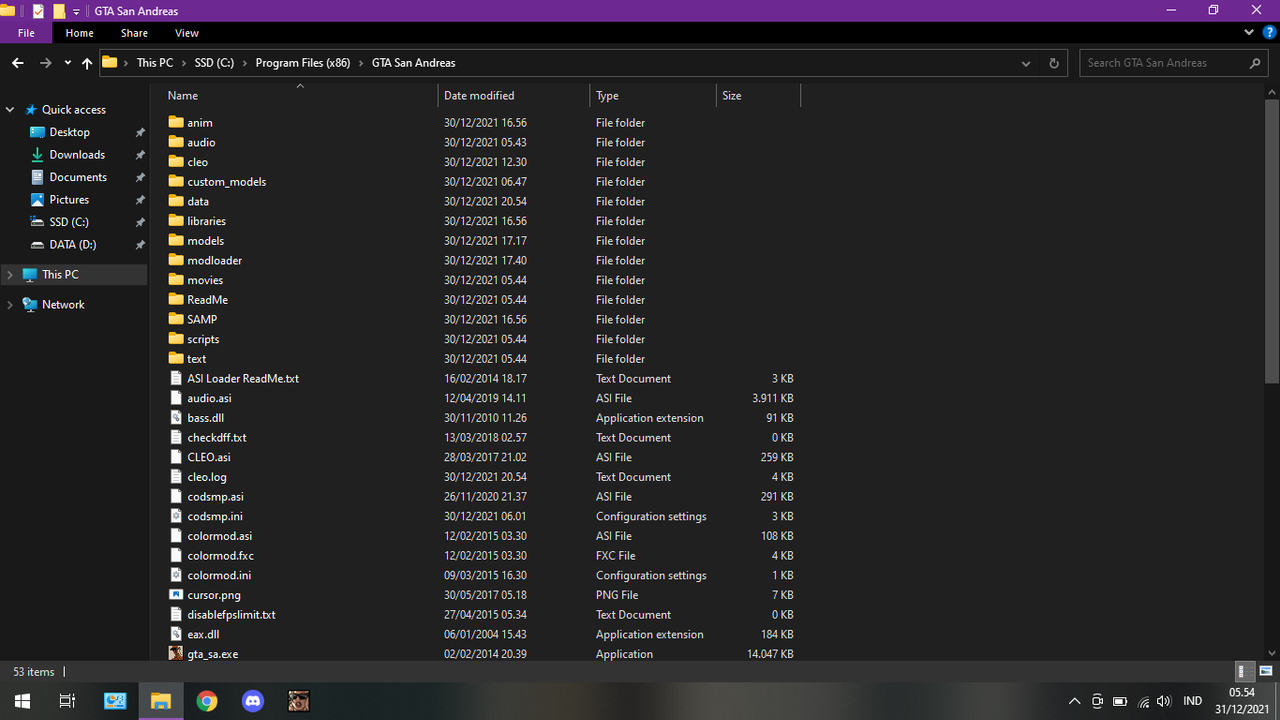Collapse the Quick access tree node
The image size is (1280, 720).
pos(10,110)
